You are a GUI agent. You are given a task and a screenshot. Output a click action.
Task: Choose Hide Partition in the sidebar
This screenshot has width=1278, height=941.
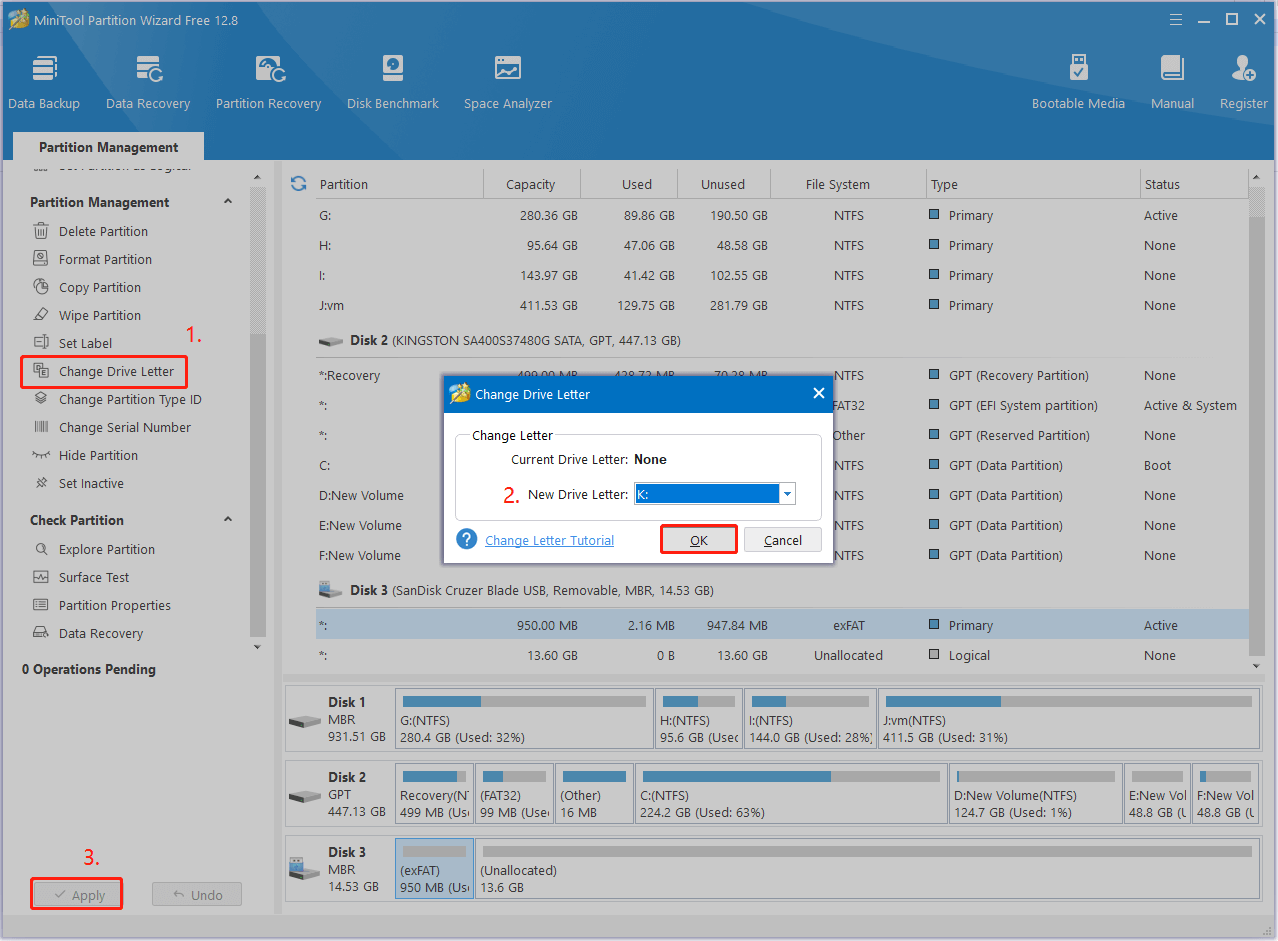click(x=98, y=455)
